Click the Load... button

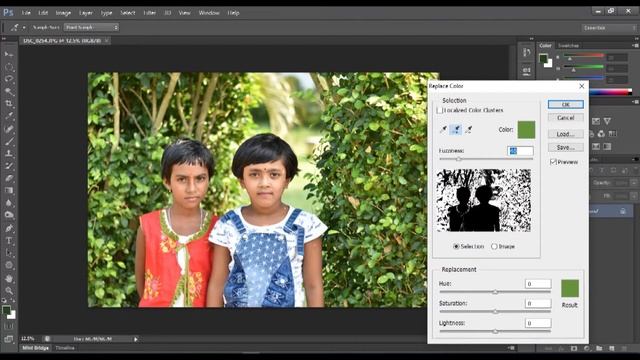tap(566, 134)
